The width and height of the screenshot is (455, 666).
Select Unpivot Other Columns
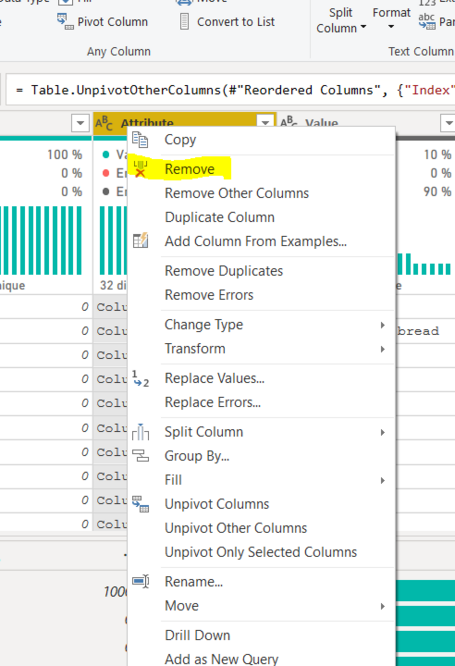(236, 528)
